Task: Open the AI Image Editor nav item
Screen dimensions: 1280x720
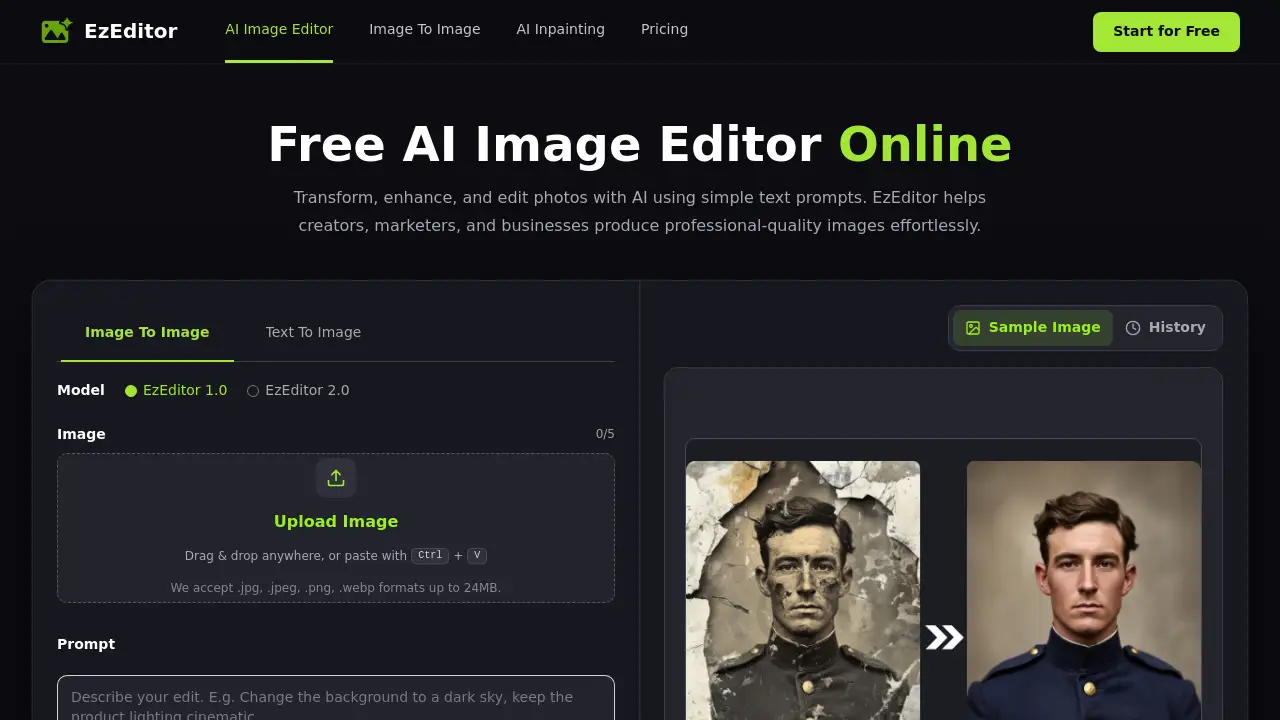Action: pos(279,30)
